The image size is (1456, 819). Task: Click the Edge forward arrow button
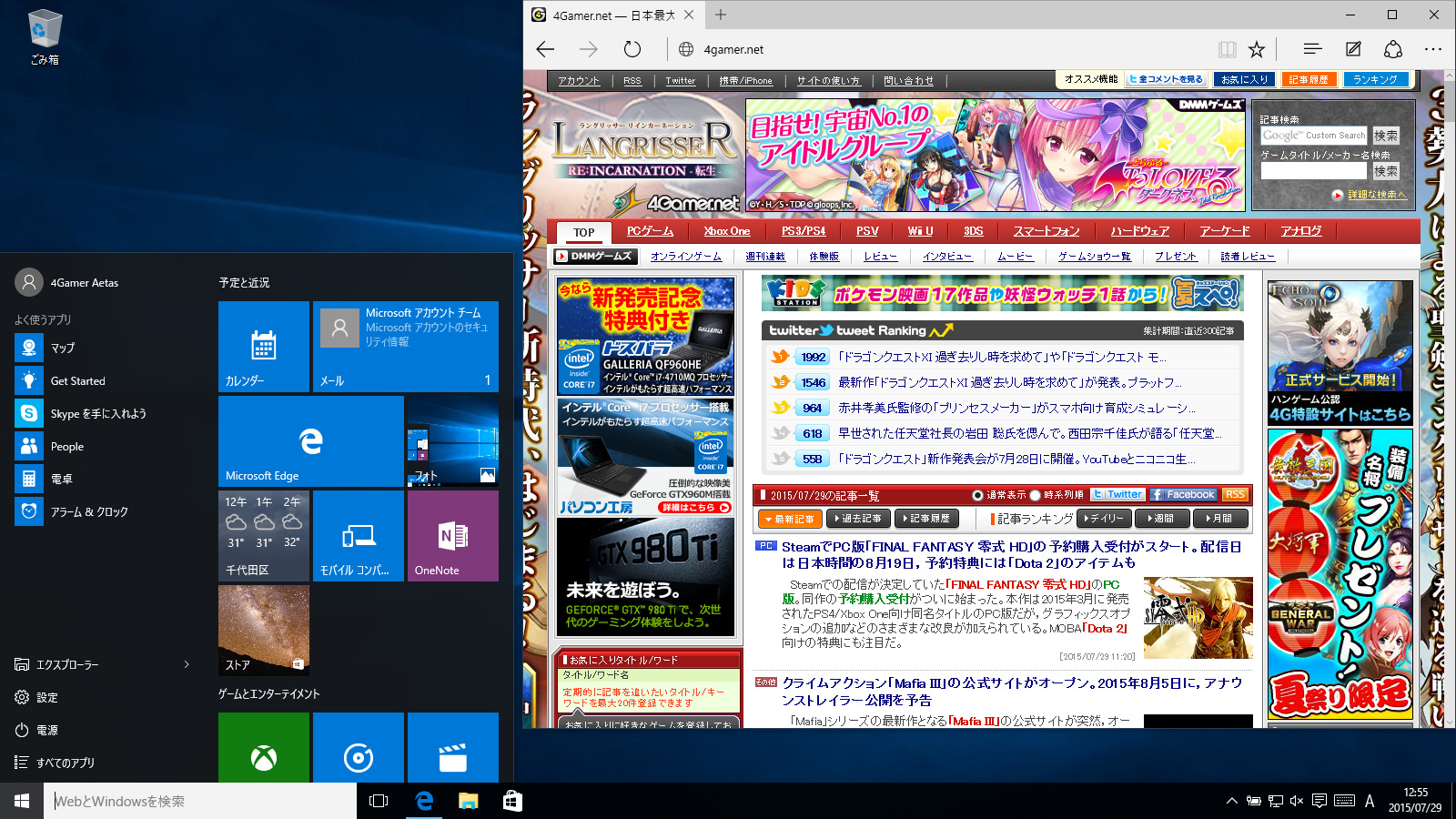pyautogui.click(x=589, y=49)
